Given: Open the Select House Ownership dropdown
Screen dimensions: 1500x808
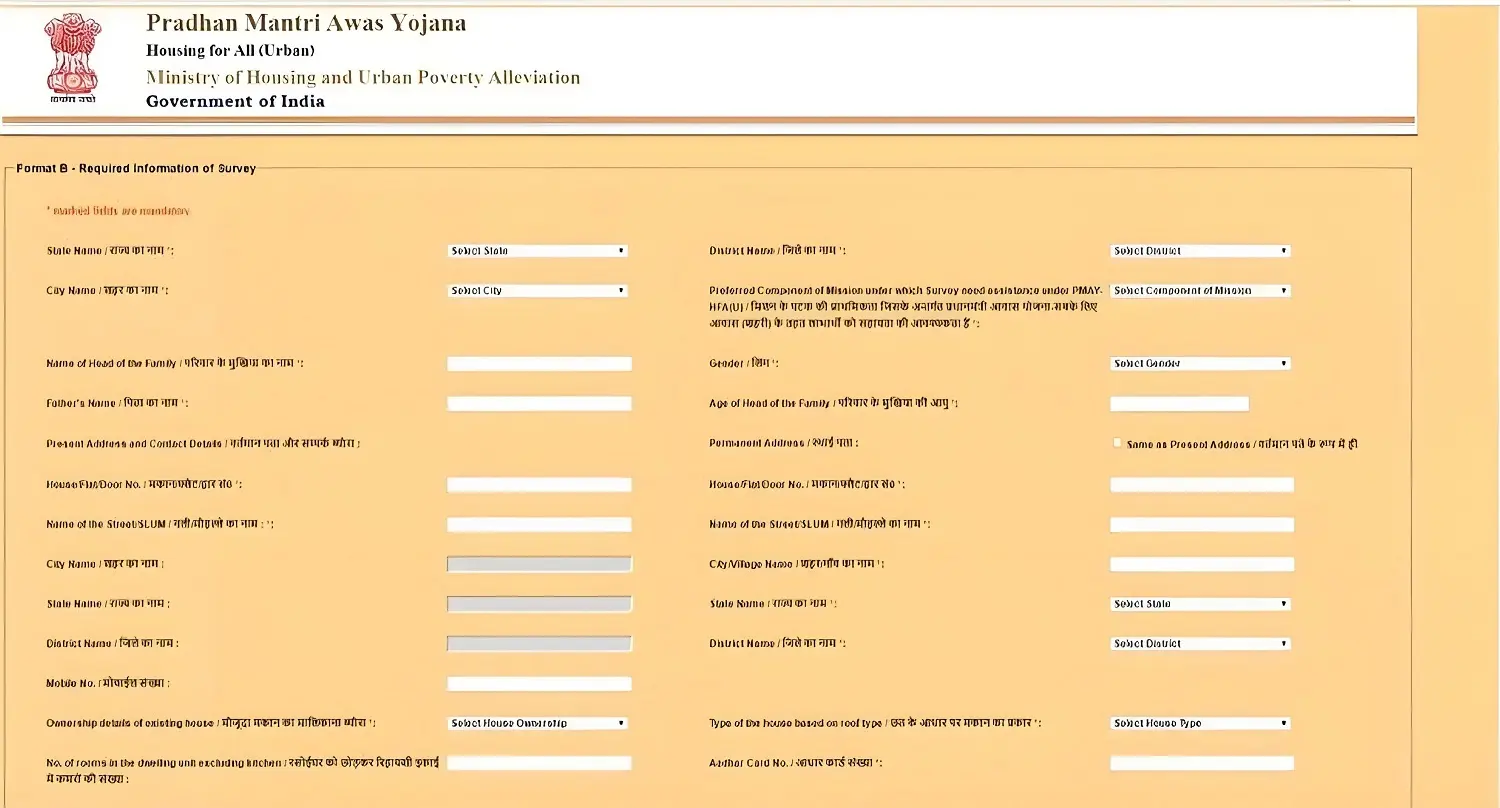Looking at the screenshot, I should coord(538,722).
